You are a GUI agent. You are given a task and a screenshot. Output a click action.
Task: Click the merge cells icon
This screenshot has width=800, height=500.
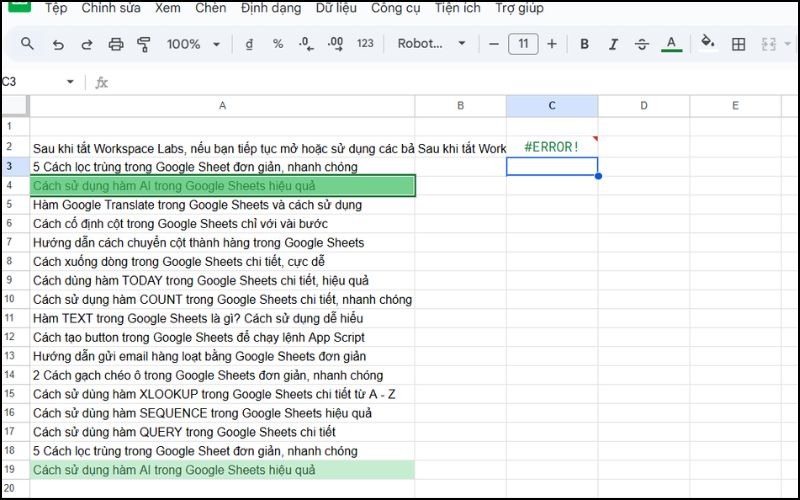click(x=768, y=44)
